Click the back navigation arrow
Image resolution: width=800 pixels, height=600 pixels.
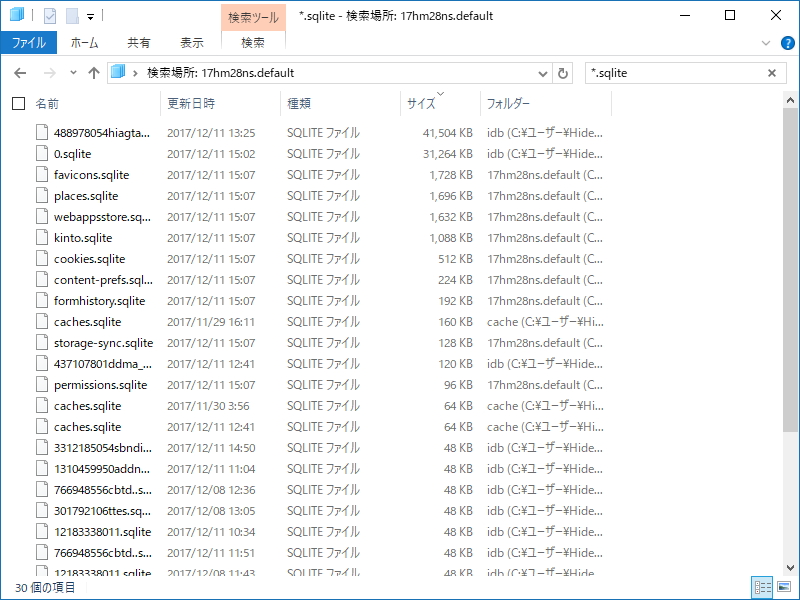click(20, 73)
